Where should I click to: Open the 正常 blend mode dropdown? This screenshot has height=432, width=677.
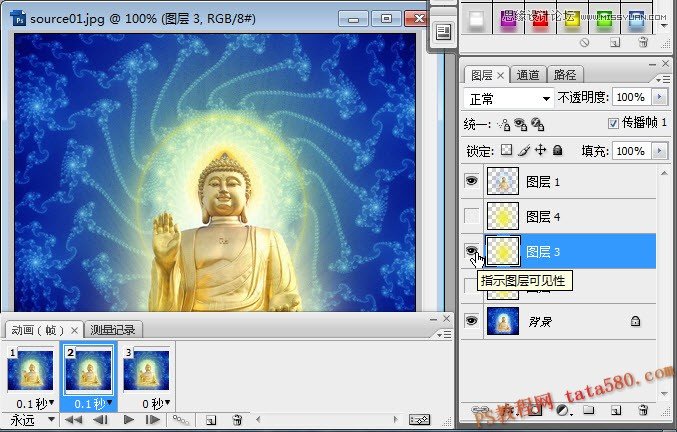click(509, 99)
